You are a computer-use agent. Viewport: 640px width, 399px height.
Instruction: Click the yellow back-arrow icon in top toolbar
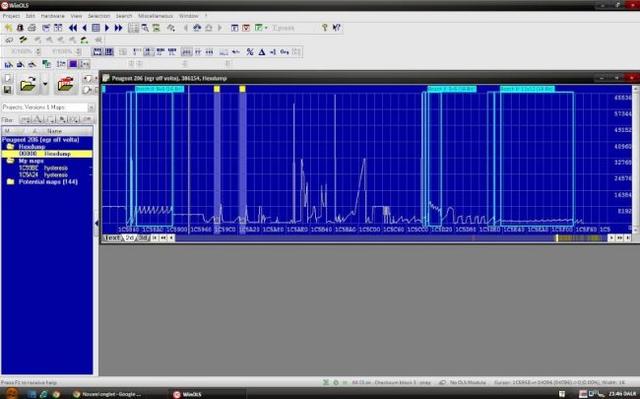point(8,28)
